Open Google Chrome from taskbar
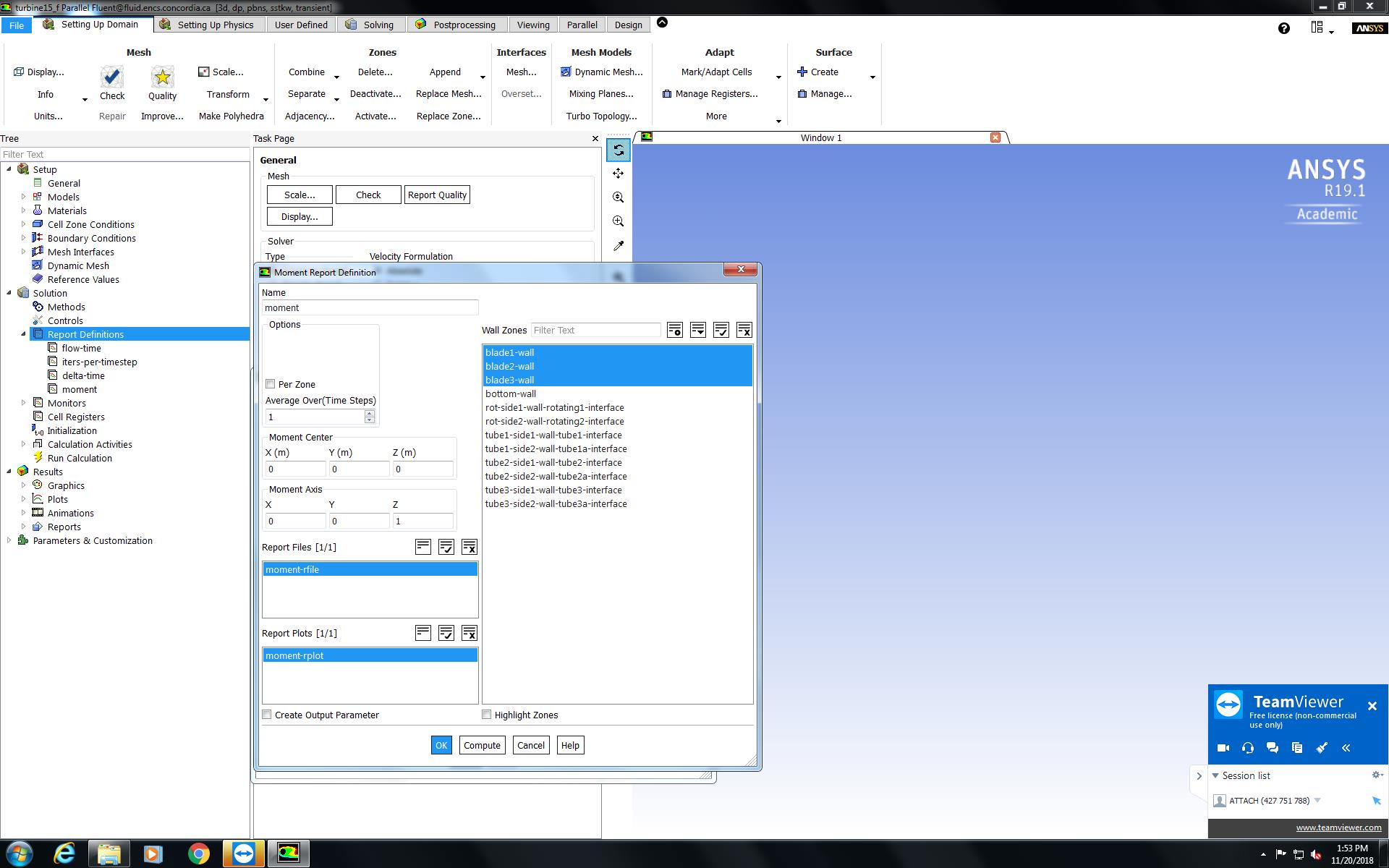 click(x=198, y=854)
